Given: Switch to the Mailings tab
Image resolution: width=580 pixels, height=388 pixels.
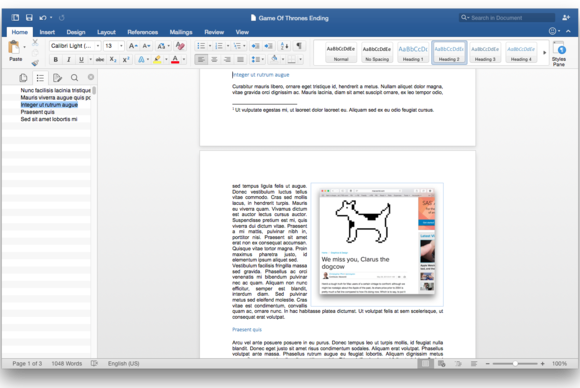Looking at the screenshot, I should (181, 32).
